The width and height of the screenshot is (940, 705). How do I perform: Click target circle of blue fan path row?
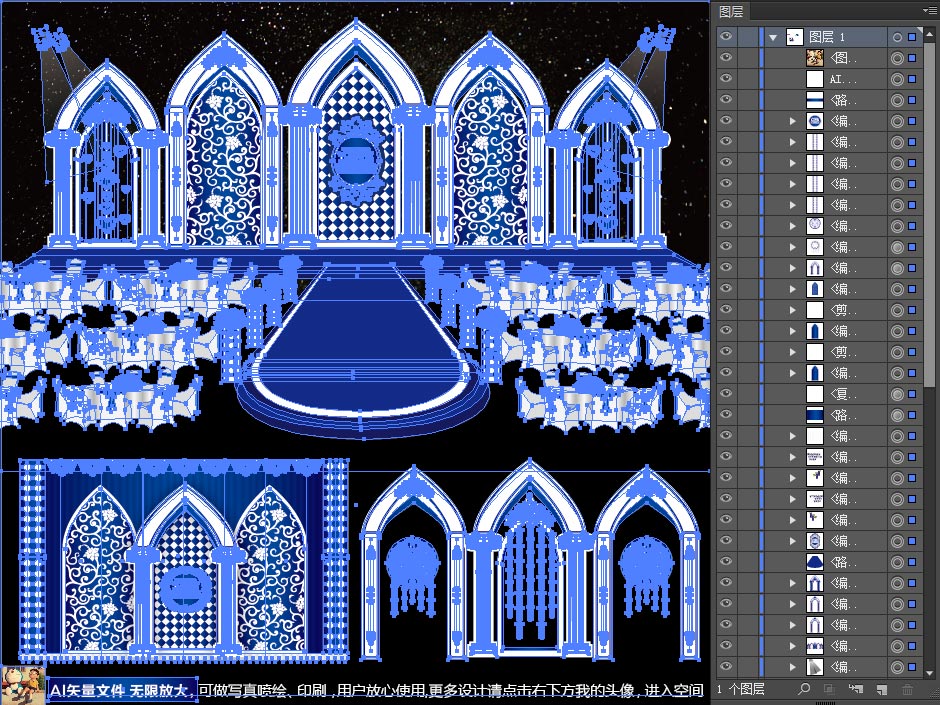pos(897,562)
